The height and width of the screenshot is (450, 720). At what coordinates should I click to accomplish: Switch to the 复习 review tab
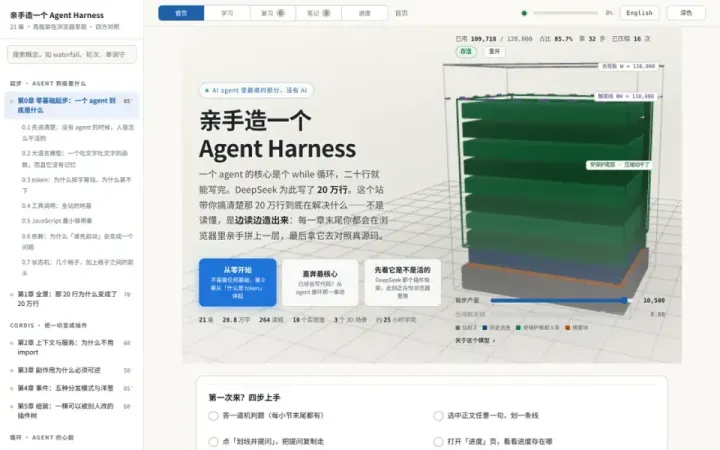pos(273,13)
